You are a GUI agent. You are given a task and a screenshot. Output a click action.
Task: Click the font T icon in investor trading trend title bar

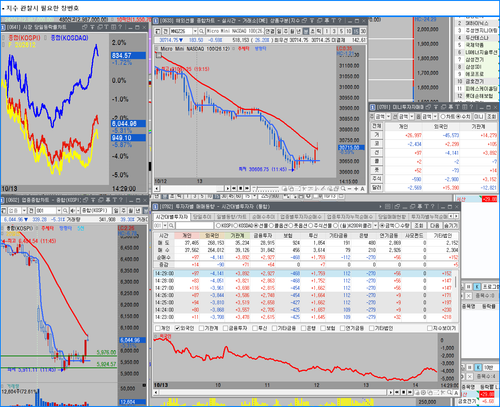click(x=426, y=207)
